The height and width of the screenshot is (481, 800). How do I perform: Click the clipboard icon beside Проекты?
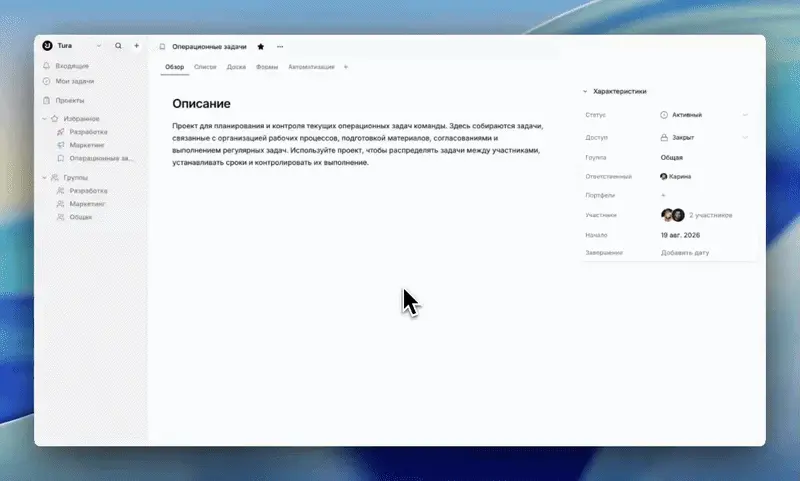pos(46,100)
